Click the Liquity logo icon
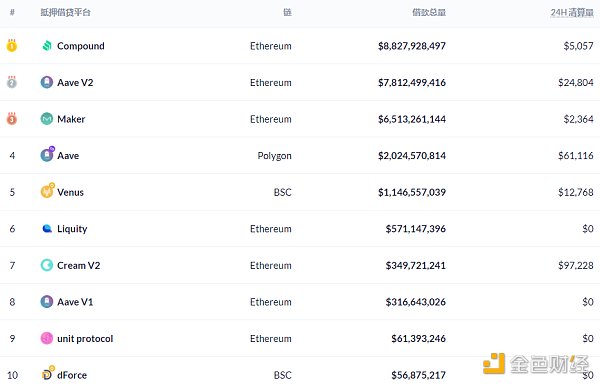The height and width of the screenshot is (385, 600). (47, 228)
